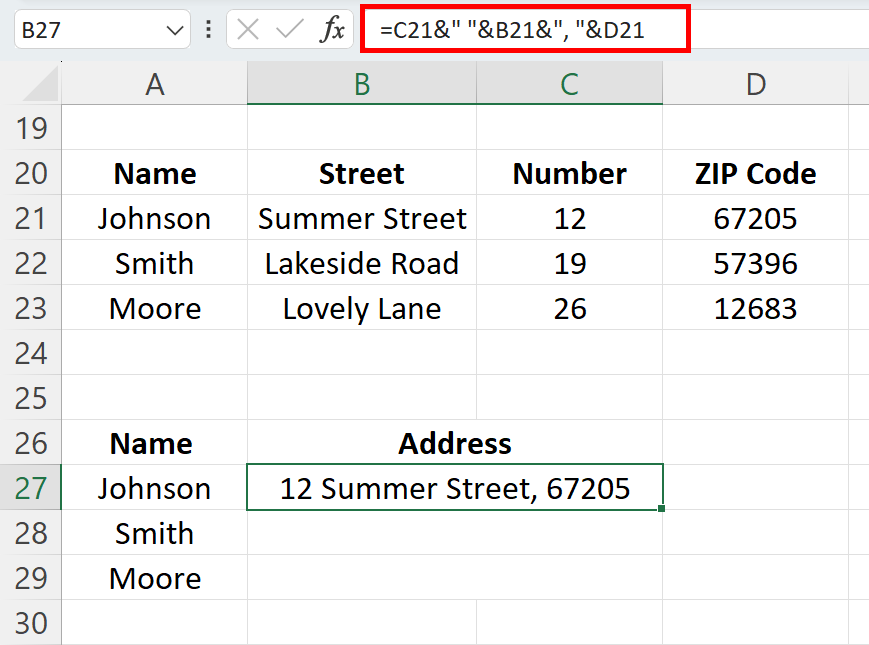Image resolution: width=869 pixels, height=645 pixels.
Task: Select column C header
Action: pos(569,84)
